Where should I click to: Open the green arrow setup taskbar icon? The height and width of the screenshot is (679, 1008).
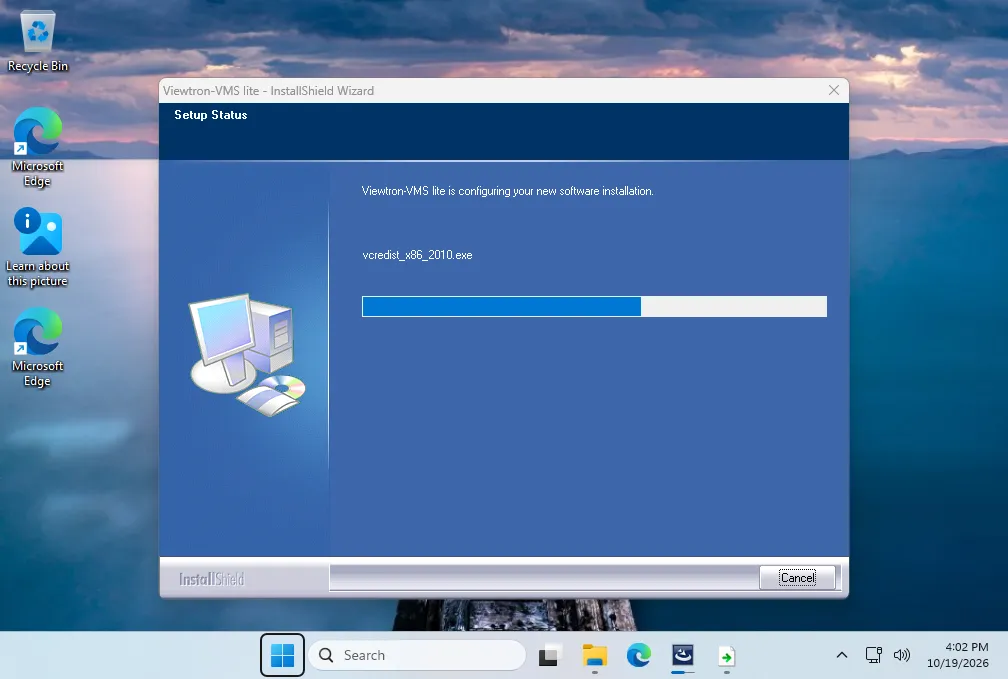click(726, 656)
